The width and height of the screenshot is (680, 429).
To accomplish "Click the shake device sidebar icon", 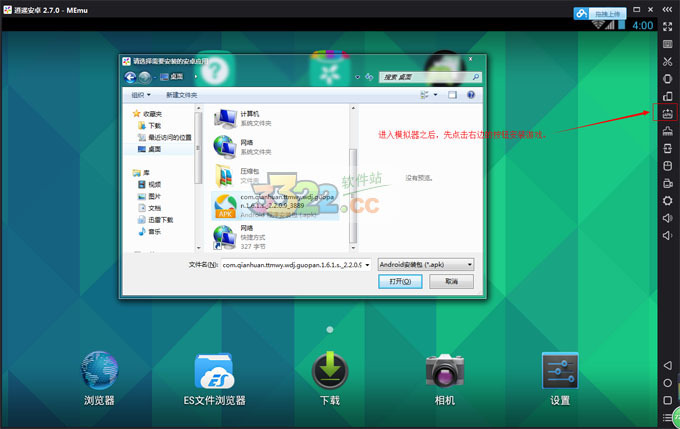I will click(x=667, y=79).
